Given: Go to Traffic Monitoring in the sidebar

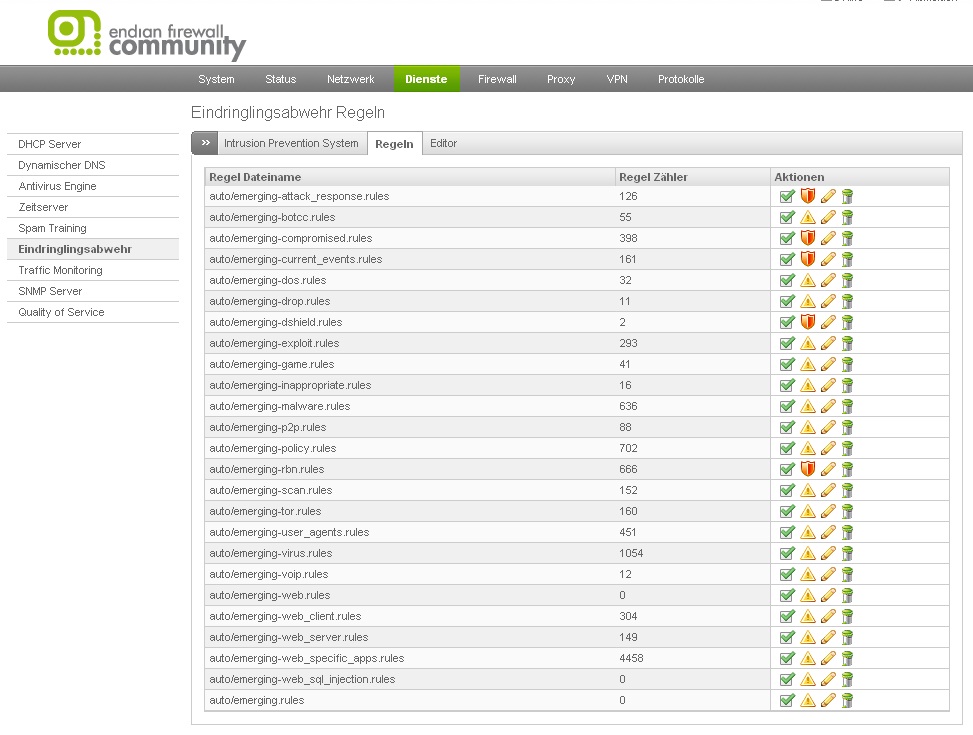Looking at the screenshot, I should pos(60,271).
